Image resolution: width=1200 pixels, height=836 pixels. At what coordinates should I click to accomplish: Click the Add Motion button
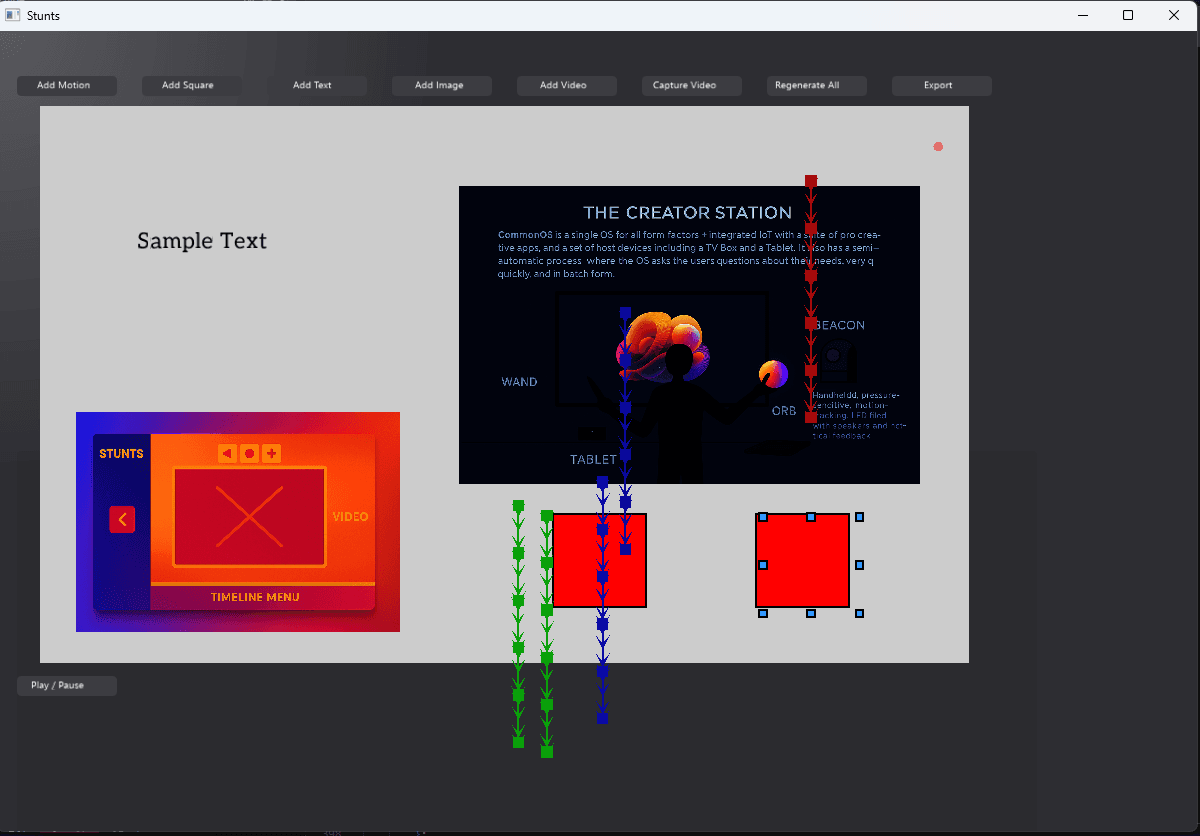[x=66, y=86]
